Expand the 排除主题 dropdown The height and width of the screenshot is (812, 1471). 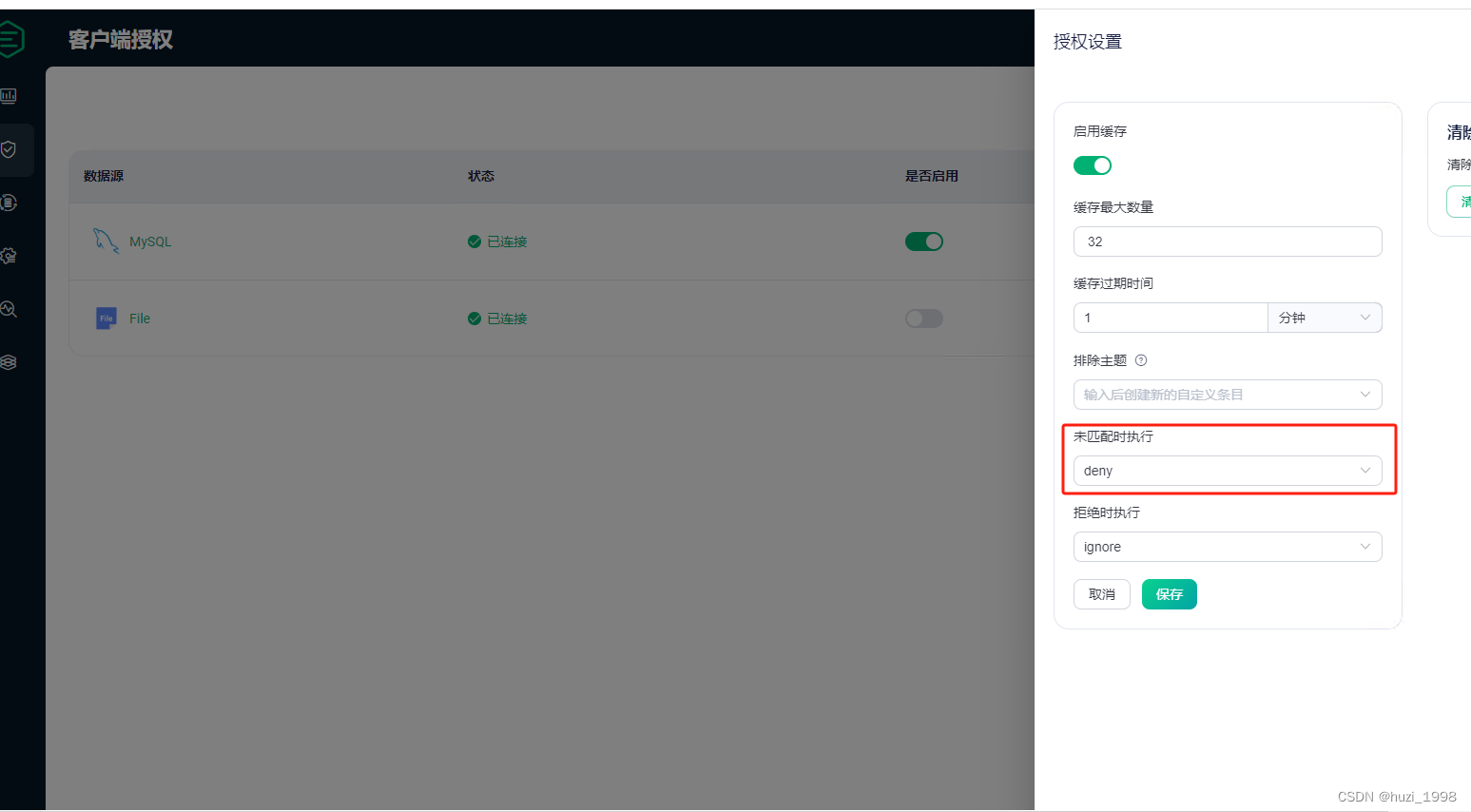(1228, 395)
